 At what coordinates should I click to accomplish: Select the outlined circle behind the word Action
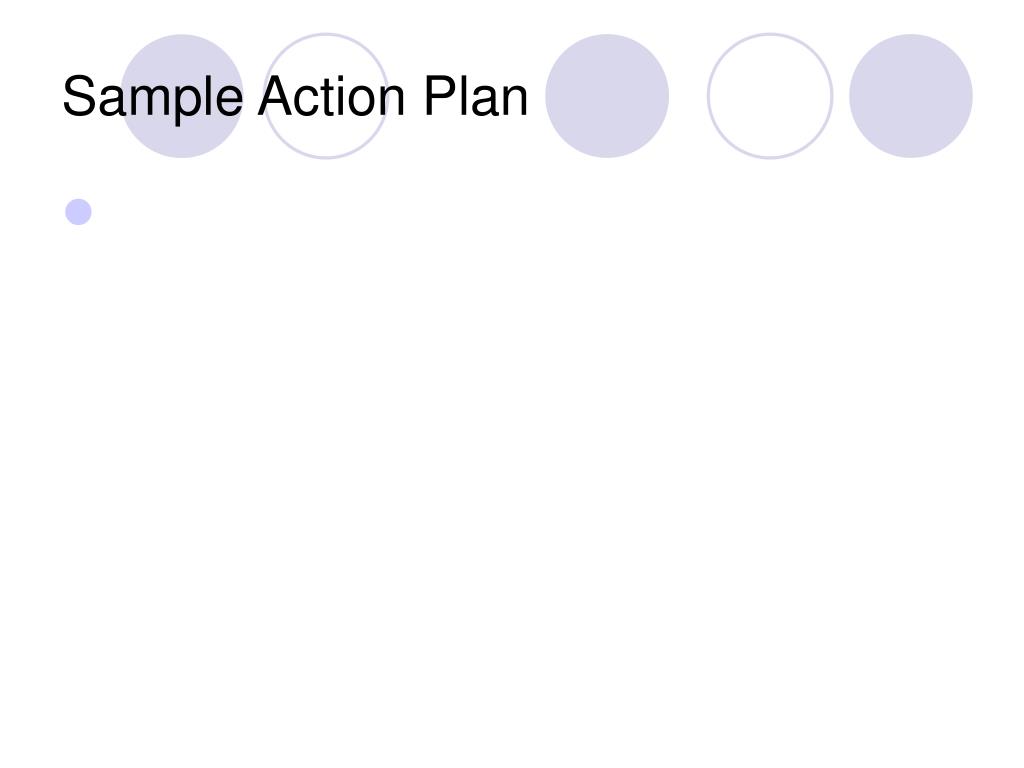click(x=326, y=96)
